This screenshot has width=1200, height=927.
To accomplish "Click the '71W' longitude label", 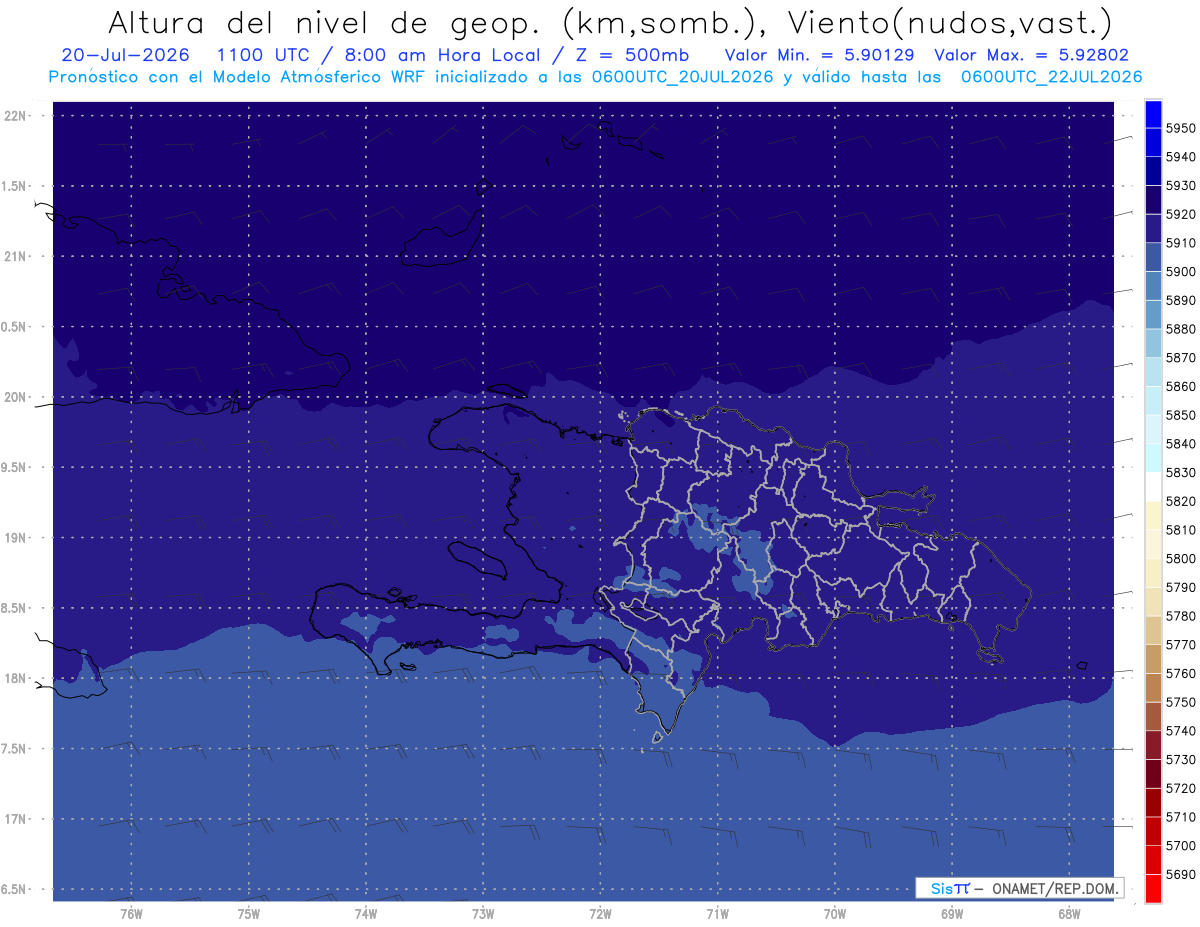I will tap(717, 913).
